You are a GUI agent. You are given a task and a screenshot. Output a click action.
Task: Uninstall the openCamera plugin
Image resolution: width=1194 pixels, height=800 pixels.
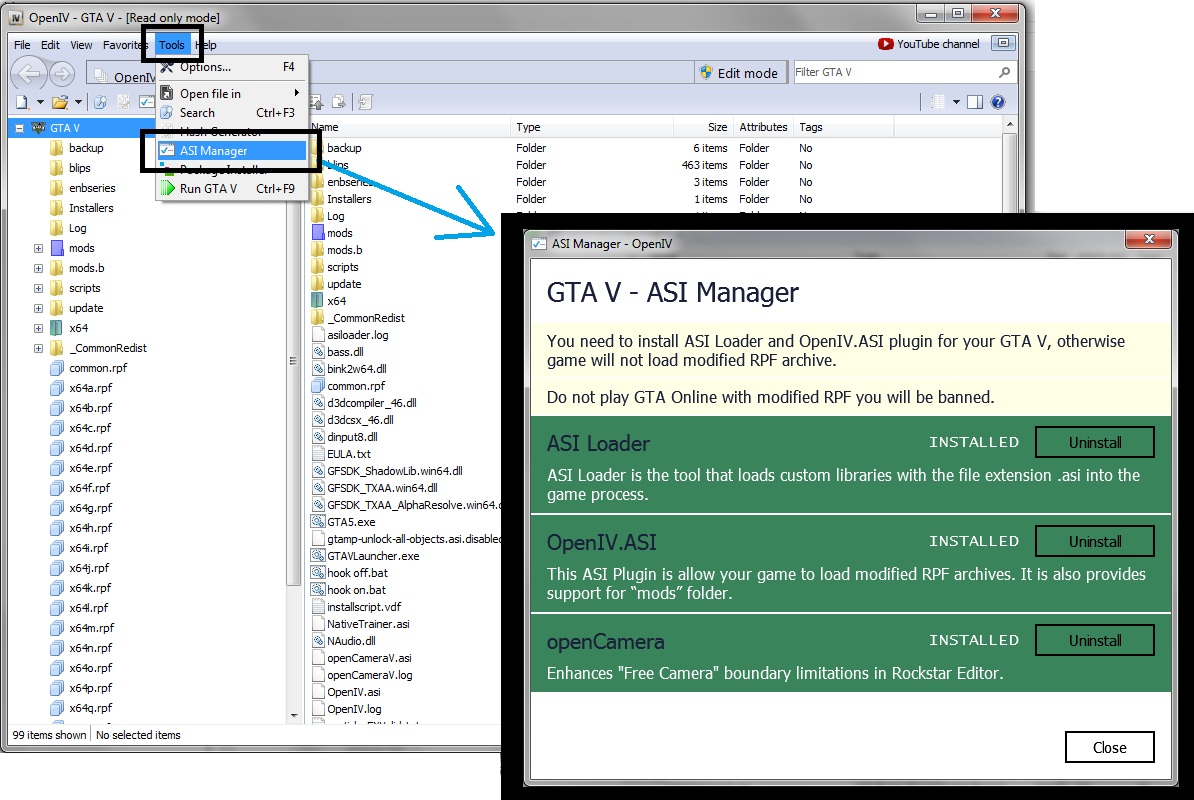(1094, 640)
